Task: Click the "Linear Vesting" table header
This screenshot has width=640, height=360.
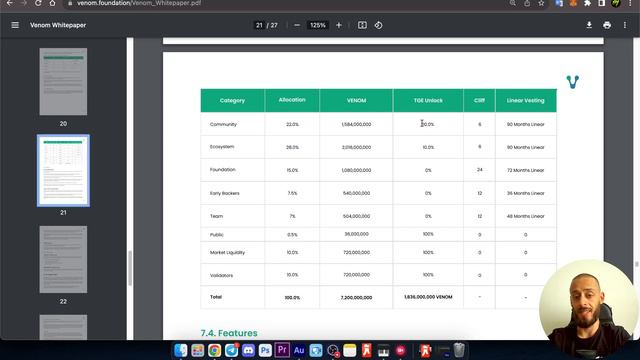Action: click(x=525, y=100)
